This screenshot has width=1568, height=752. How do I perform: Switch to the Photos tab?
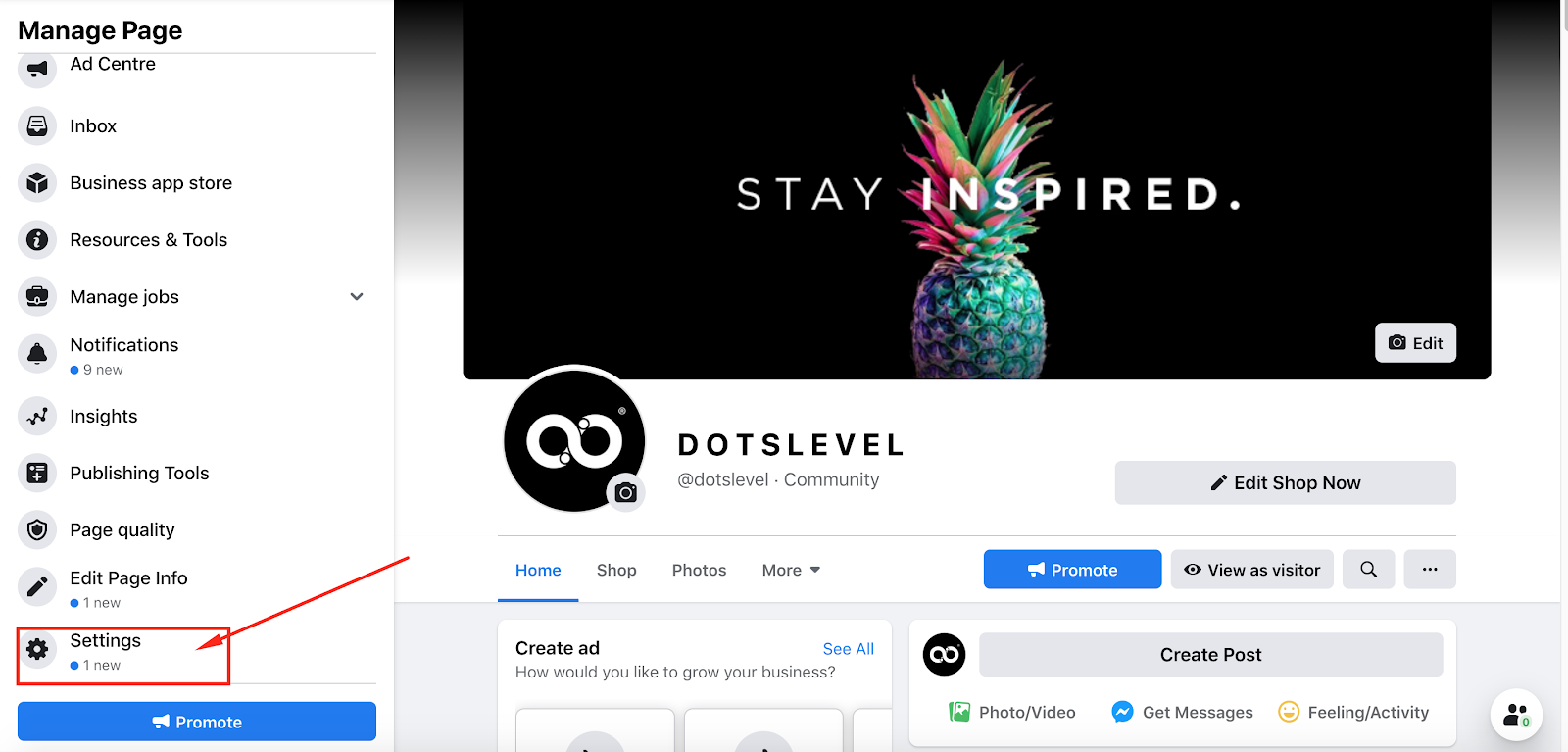pos(699,570)
